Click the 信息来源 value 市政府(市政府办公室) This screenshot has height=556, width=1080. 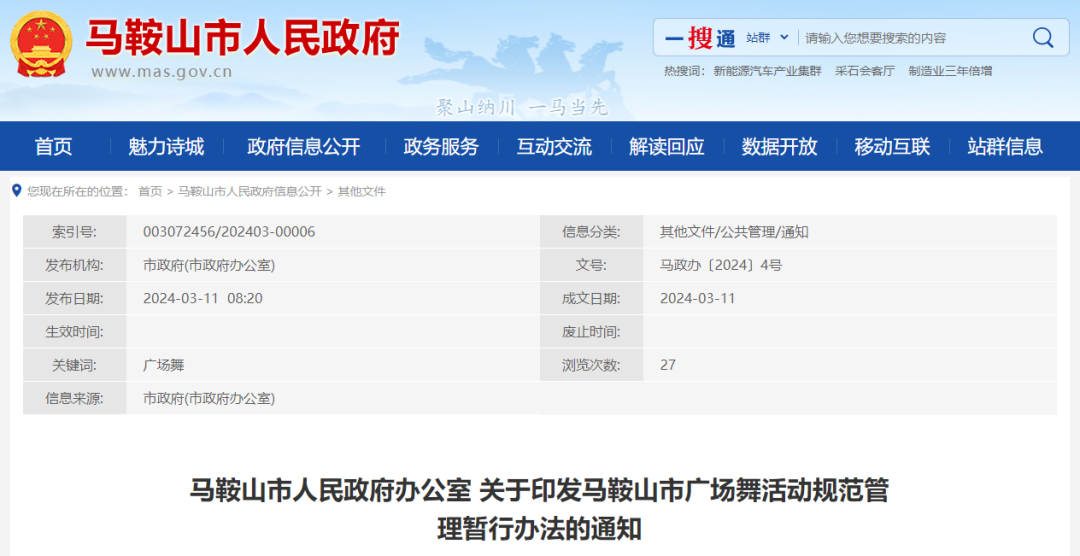pos(209,398)
